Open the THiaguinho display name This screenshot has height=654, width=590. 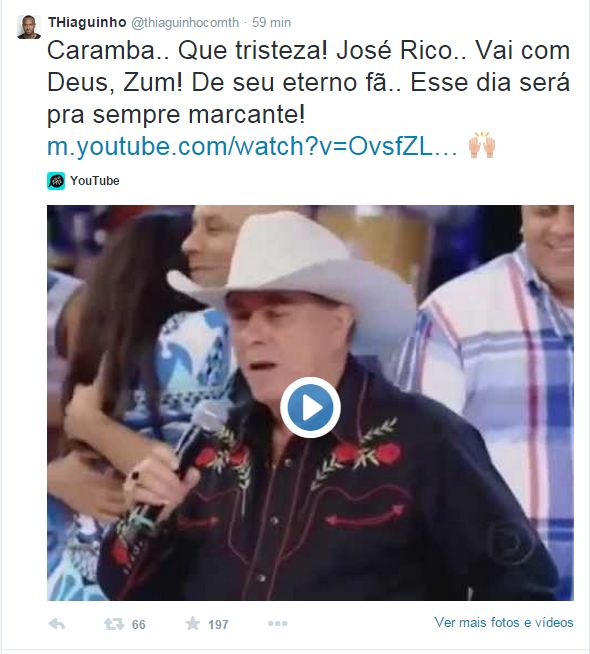point(87,22)
